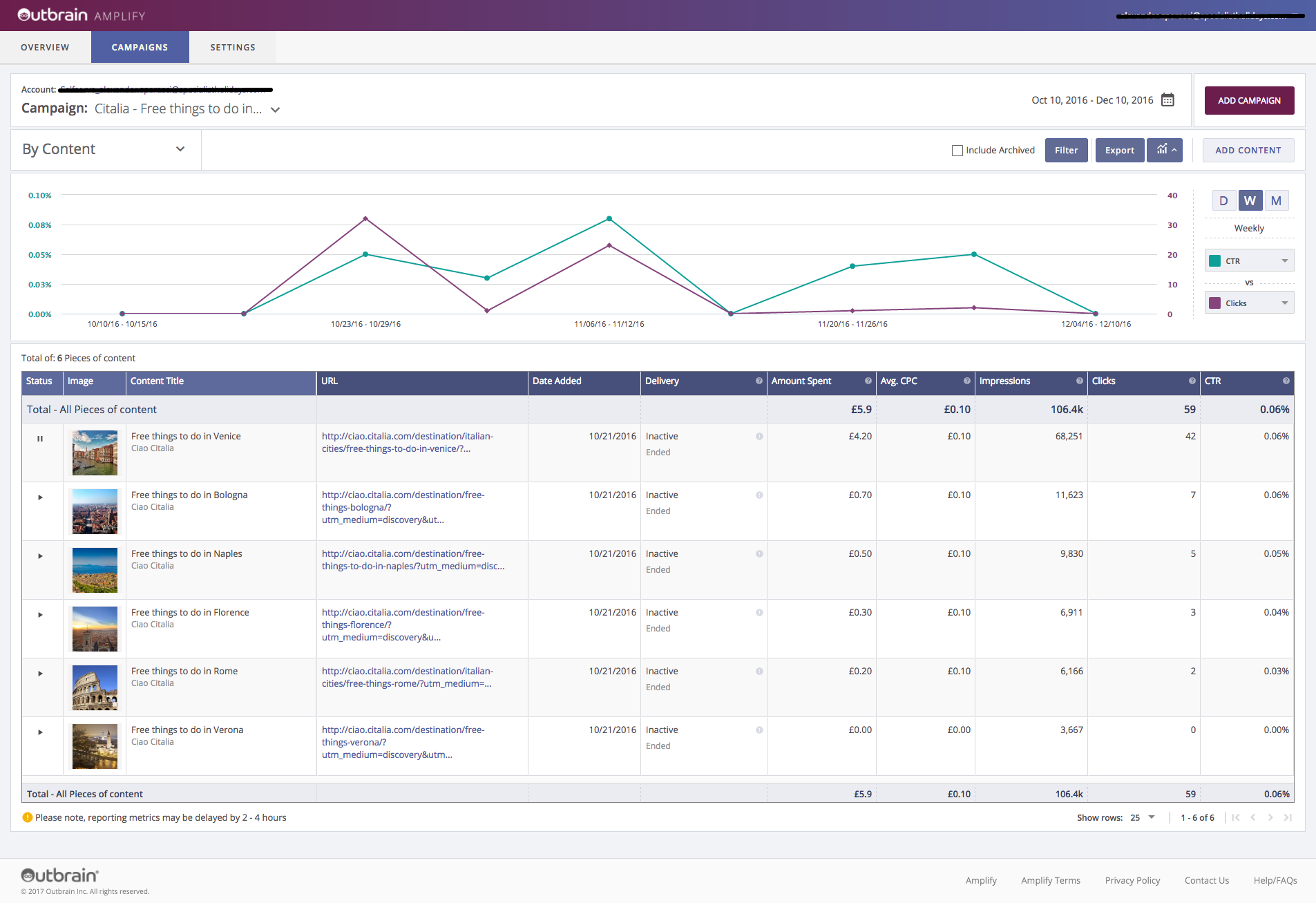Click the play status icon for Verona
The height and width of the screenshot is (903, 1316).
tap(40, 732)
